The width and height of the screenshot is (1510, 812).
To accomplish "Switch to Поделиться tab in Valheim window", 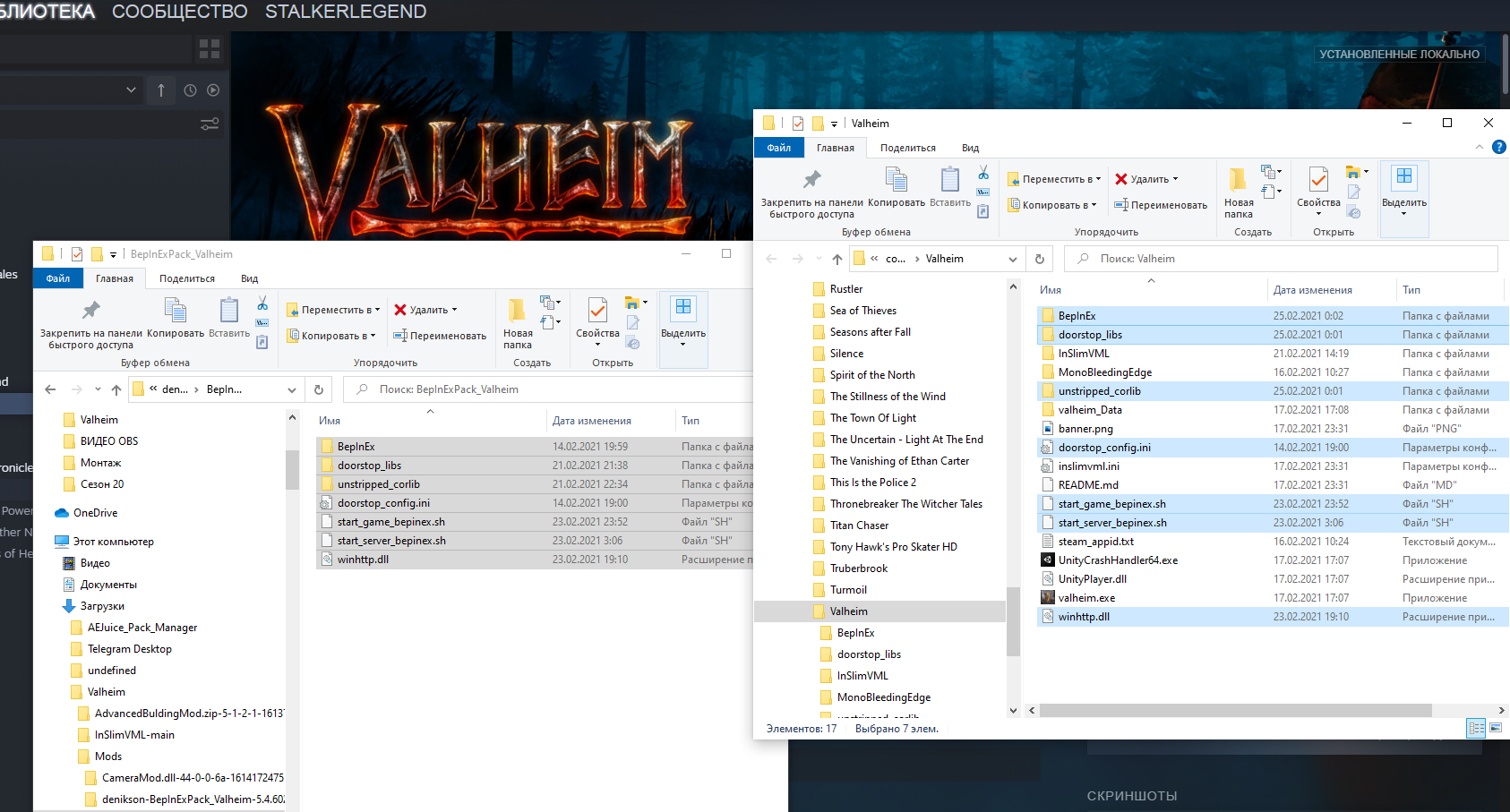I will click(x=908, y=148).
